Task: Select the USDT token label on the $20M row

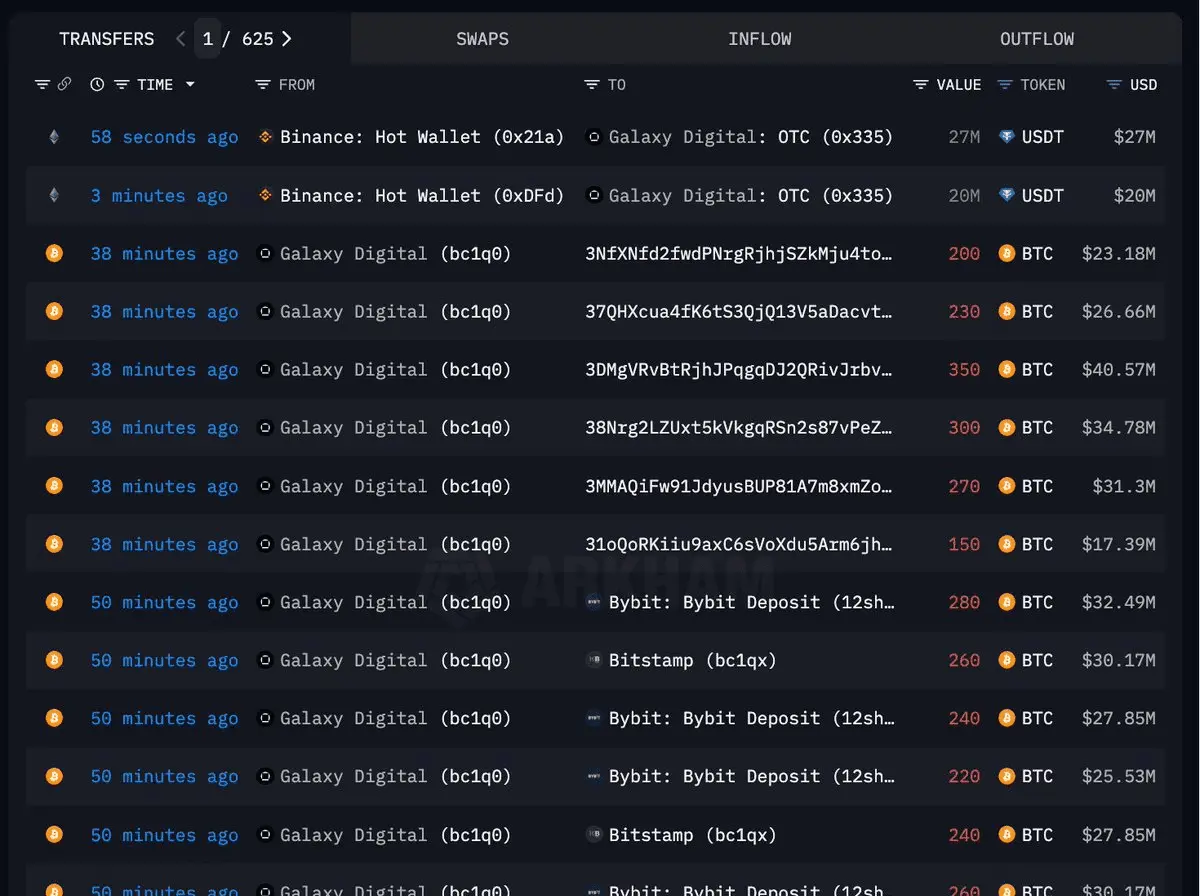Action: [x=1043, y=195]
